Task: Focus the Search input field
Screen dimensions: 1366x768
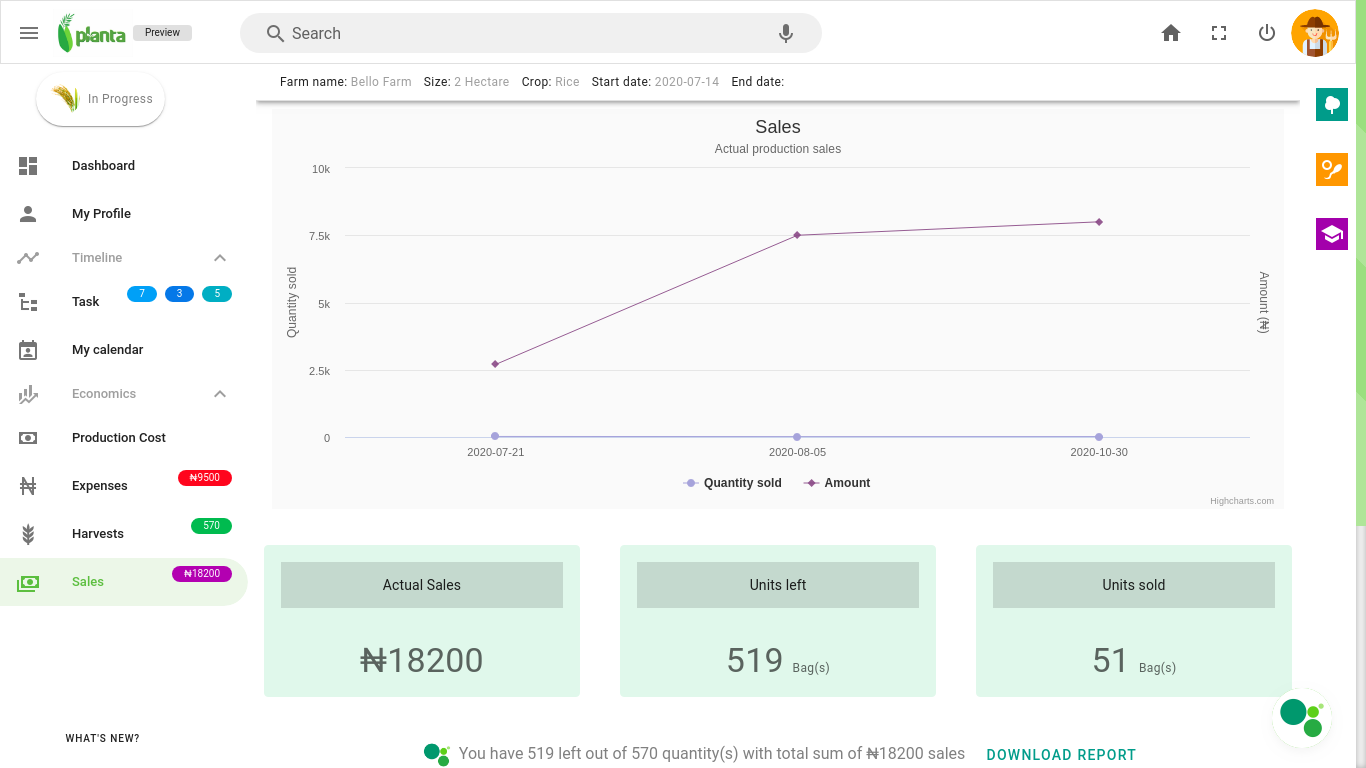Action: point(530,33)
